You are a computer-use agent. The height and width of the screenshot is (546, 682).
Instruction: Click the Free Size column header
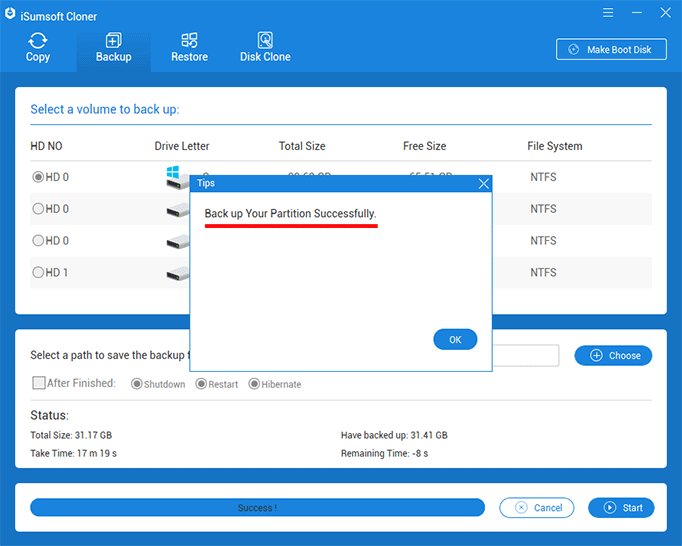point(425,146)
